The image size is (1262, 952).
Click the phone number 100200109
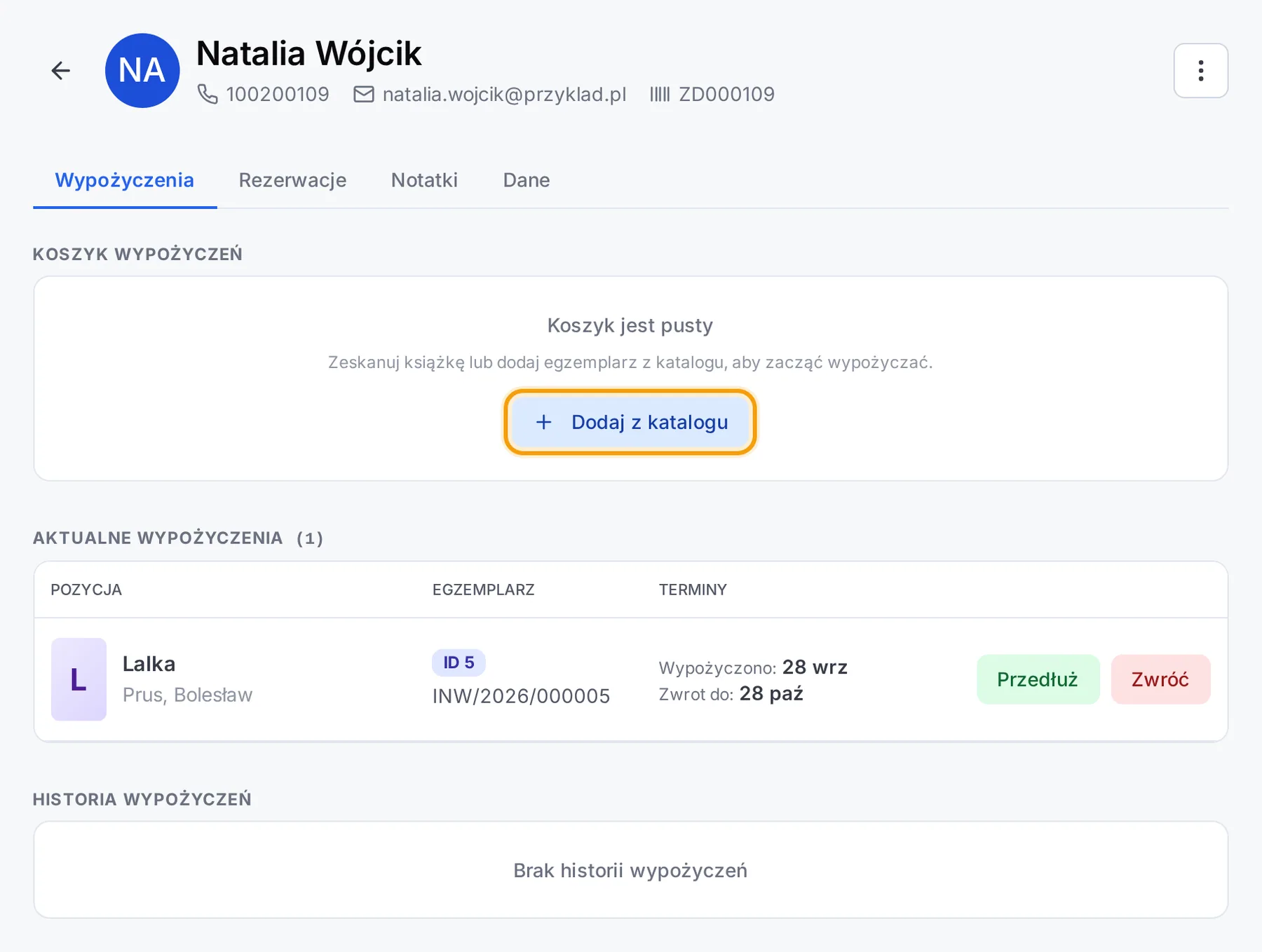pyautogui.click(x=278, y=94)
